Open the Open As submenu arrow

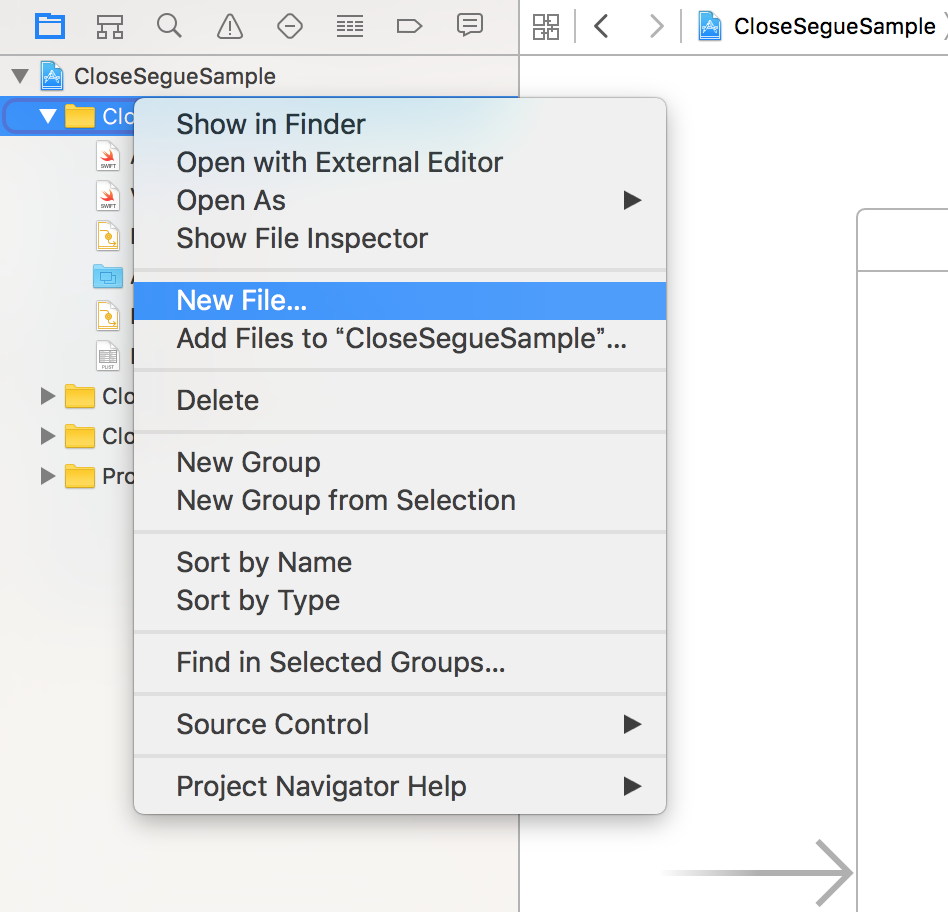[632, 200]
